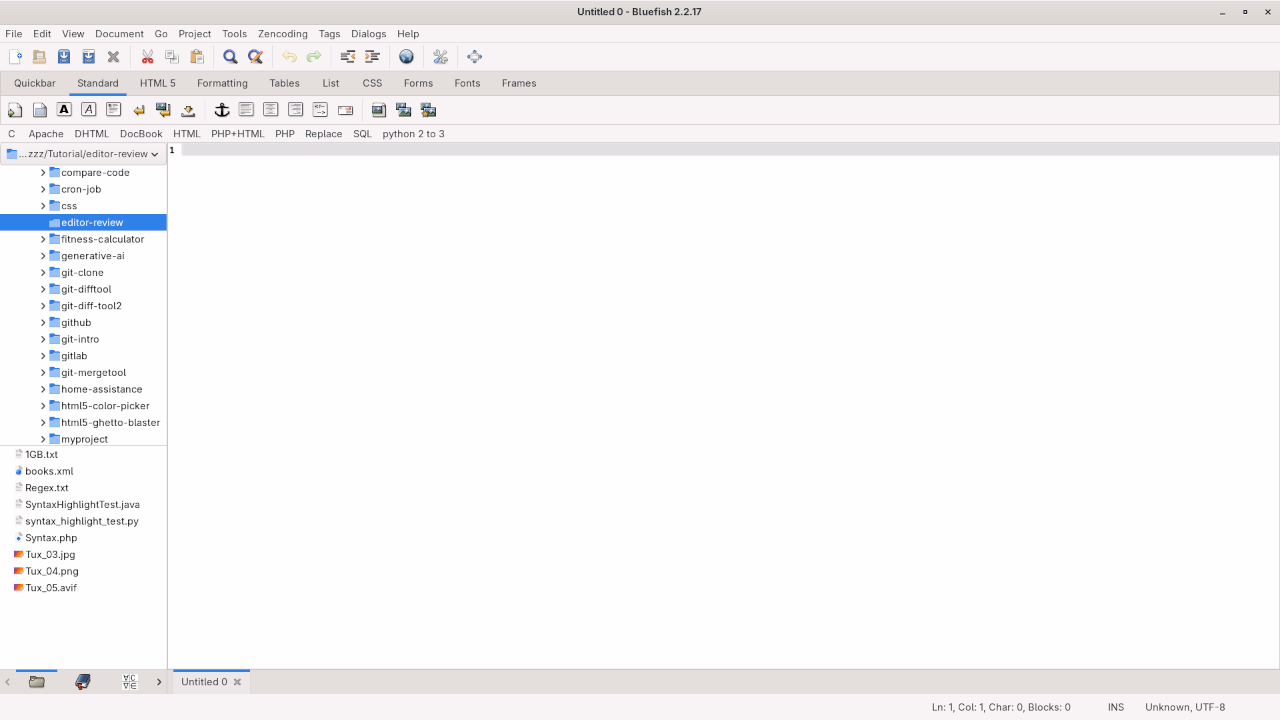
Task: Expand the fitness-calculator folder
Action: 43,239
